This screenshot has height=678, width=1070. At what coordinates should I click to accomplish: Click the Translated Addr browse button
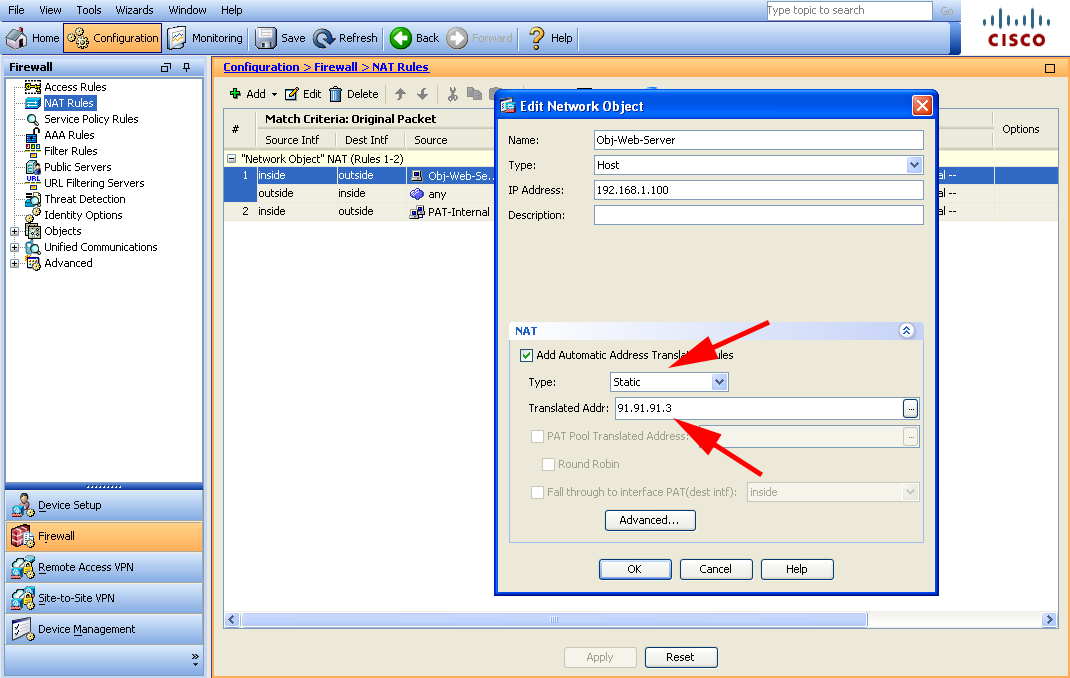(910, 409)
